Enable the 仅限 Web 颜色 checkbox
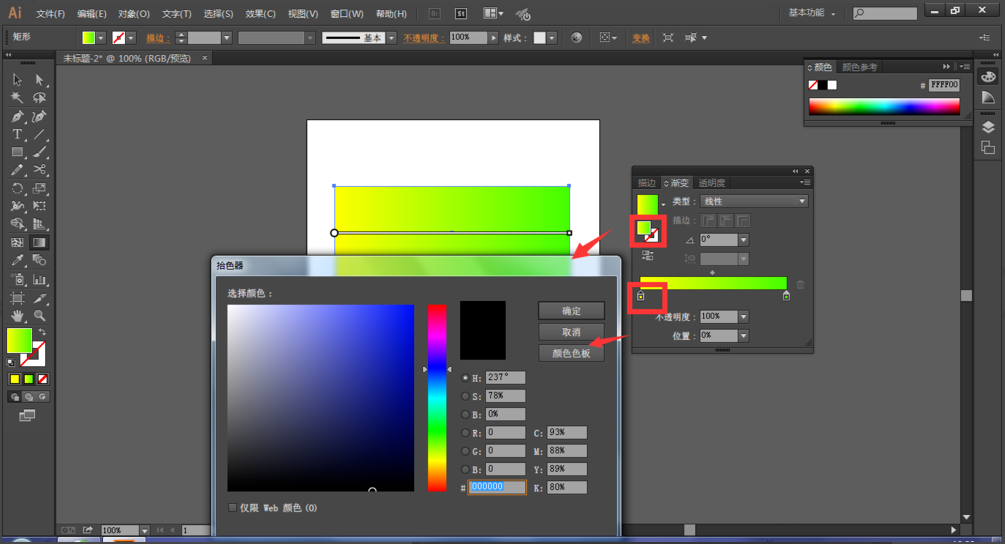 click(233, 508)
